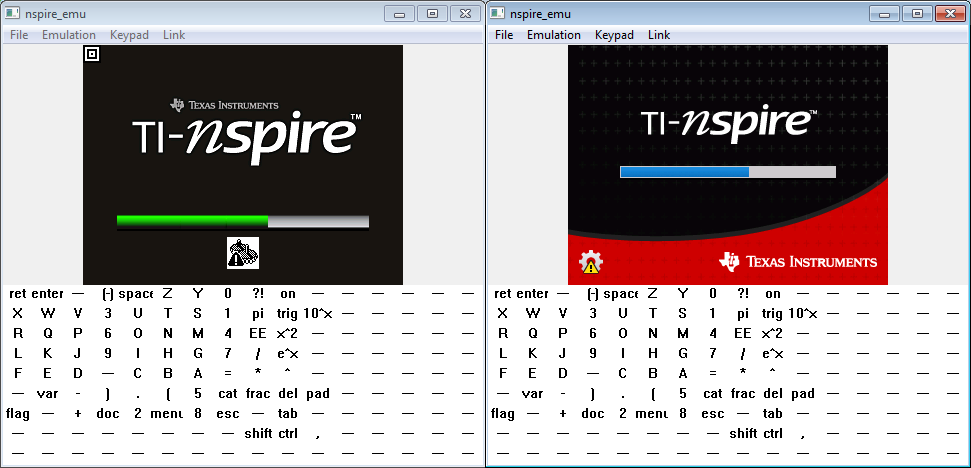Click the 'cat' key in the right keypad

click(713, 394)
